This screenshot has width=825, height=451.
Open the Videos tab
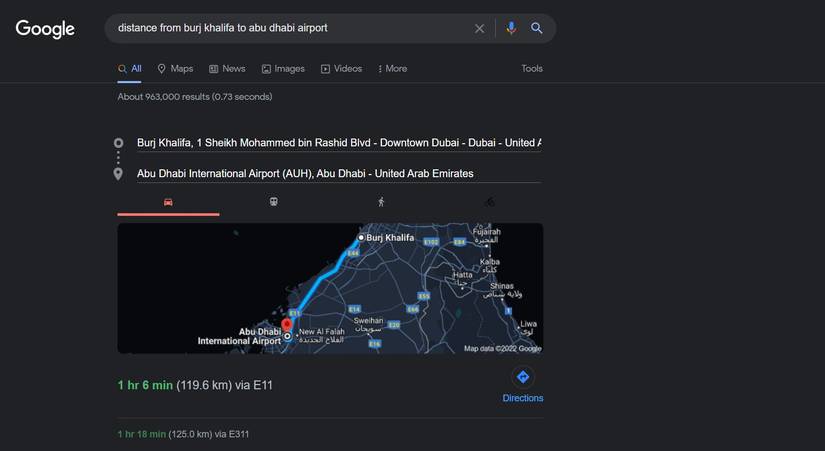[x=341, y=69]
